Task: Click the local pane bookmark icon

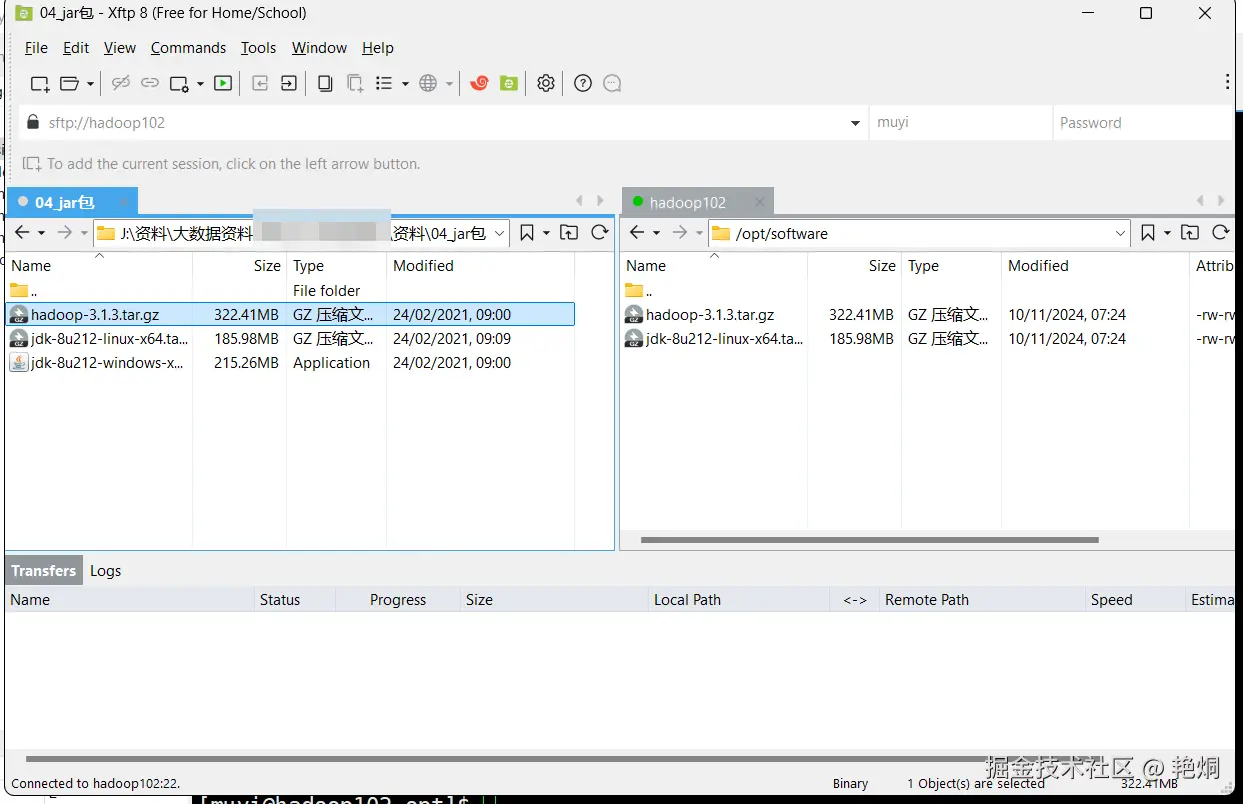Action: tap(527, 233)
